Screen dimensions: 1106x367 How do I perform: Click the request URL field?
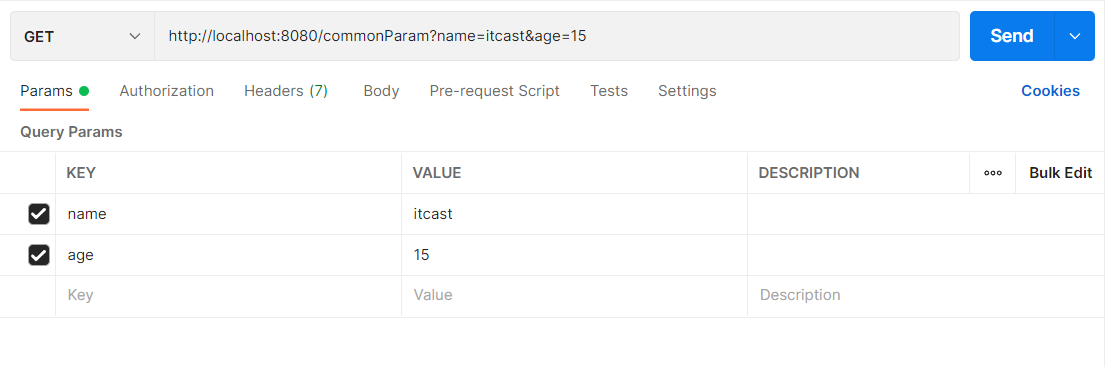pyautogui.click(x=557, y=36)
